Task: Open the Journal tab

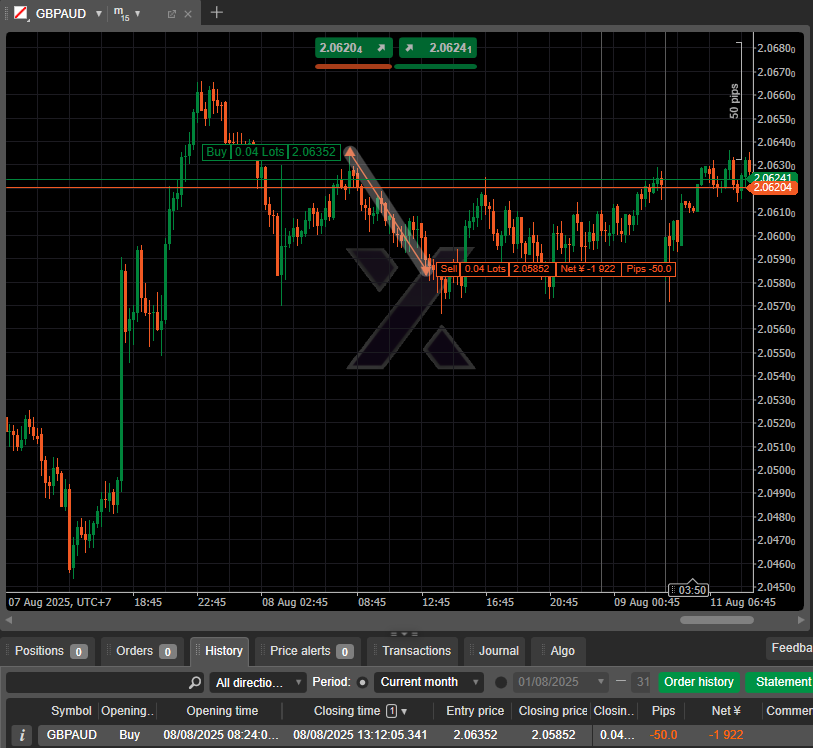Action: [x=495, y=651]
